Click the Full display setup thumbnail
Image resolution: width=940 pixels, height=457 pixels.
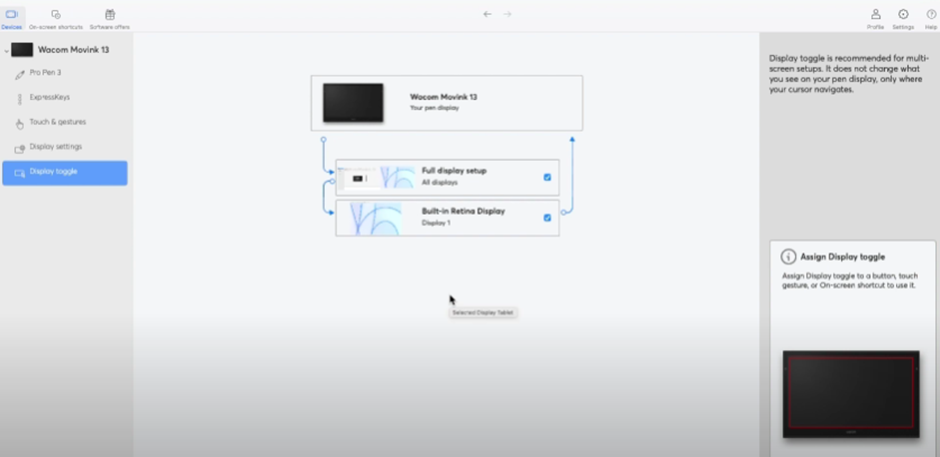[x=376, y=178]
